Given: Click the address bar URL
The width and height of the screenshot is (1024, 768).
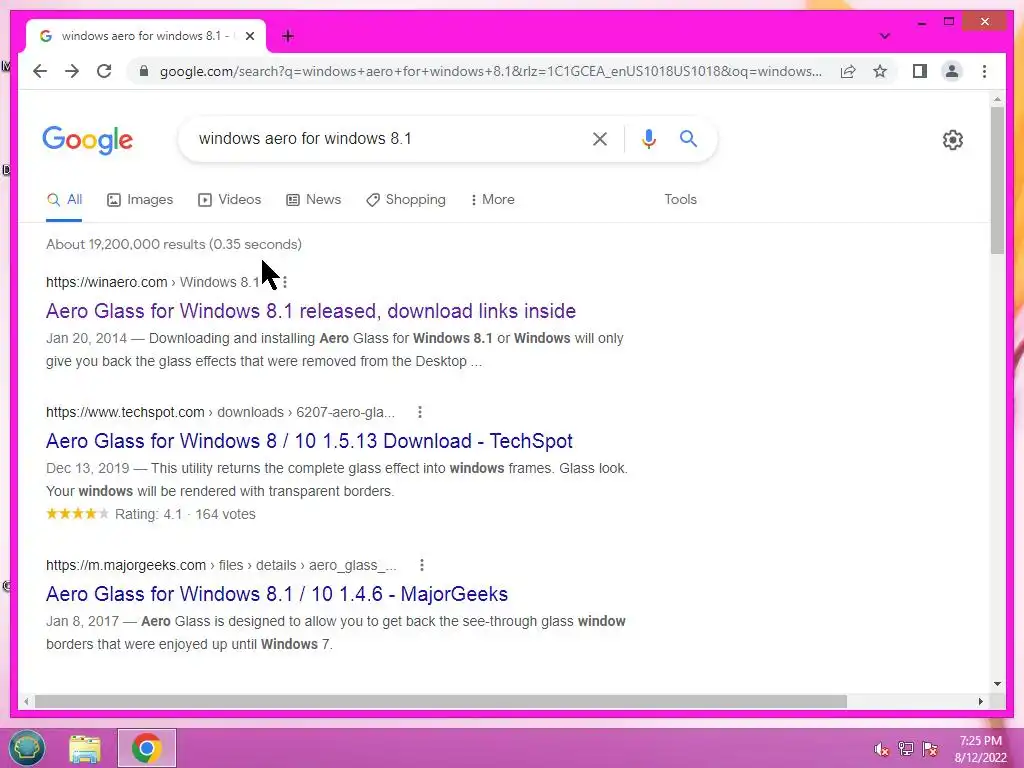Looking at the screenshot, I should [490, 71].
